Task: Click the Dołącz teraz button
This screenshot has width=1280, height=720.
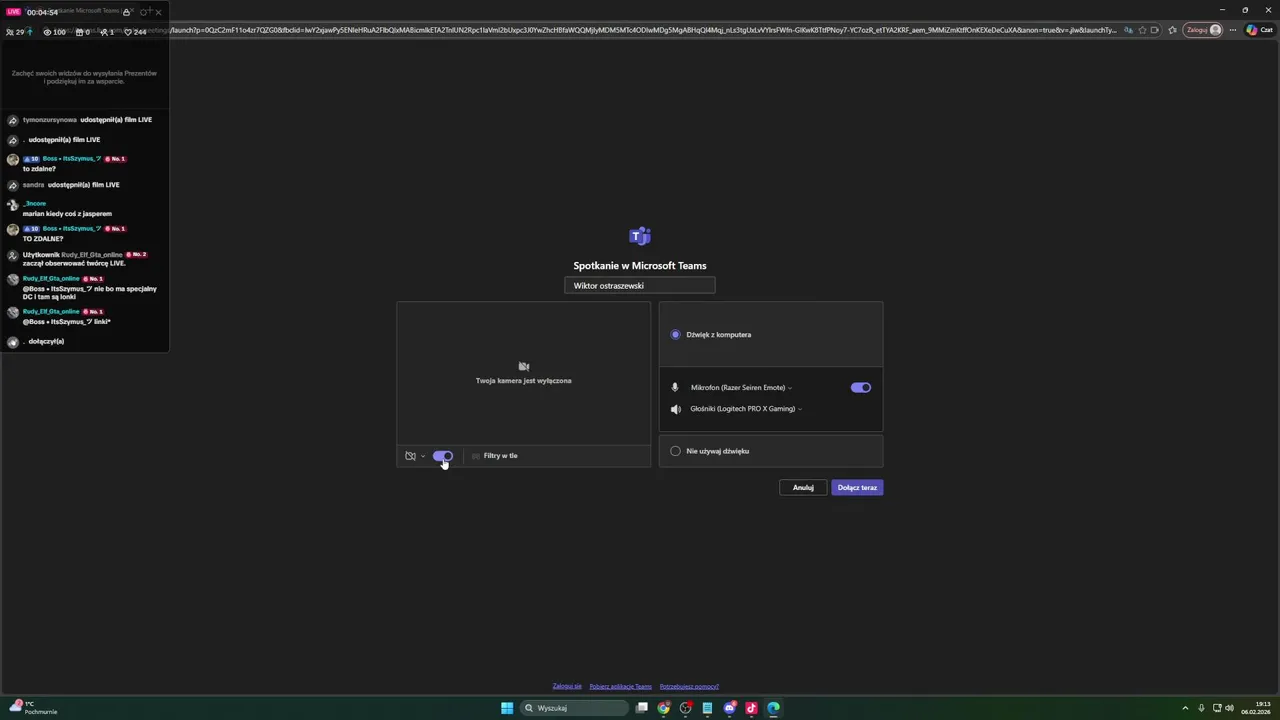Action: pyautogui.click(x=857, y=488)
